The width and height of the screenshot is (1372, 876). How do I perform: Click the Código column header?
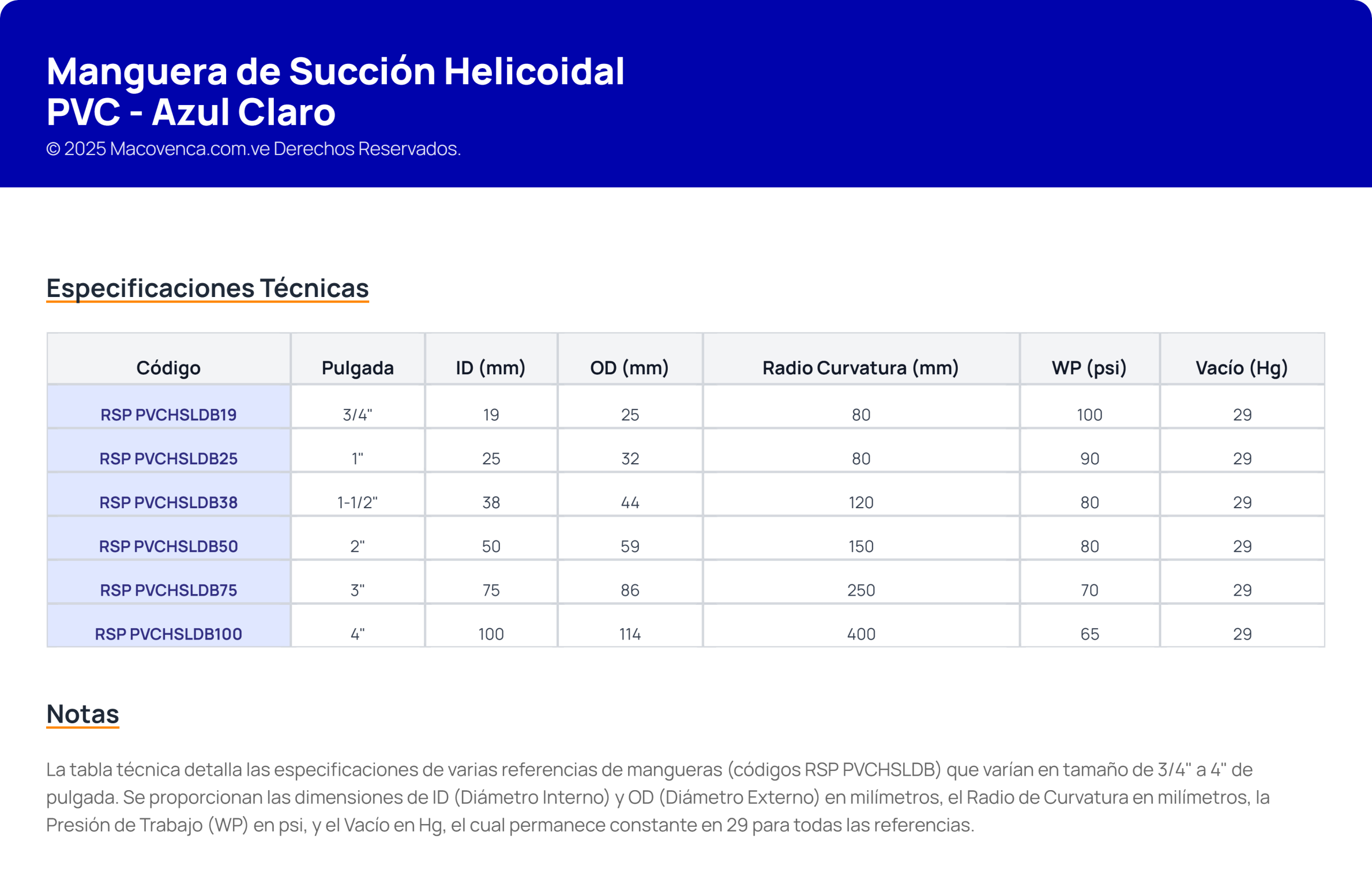pos(168,368)
